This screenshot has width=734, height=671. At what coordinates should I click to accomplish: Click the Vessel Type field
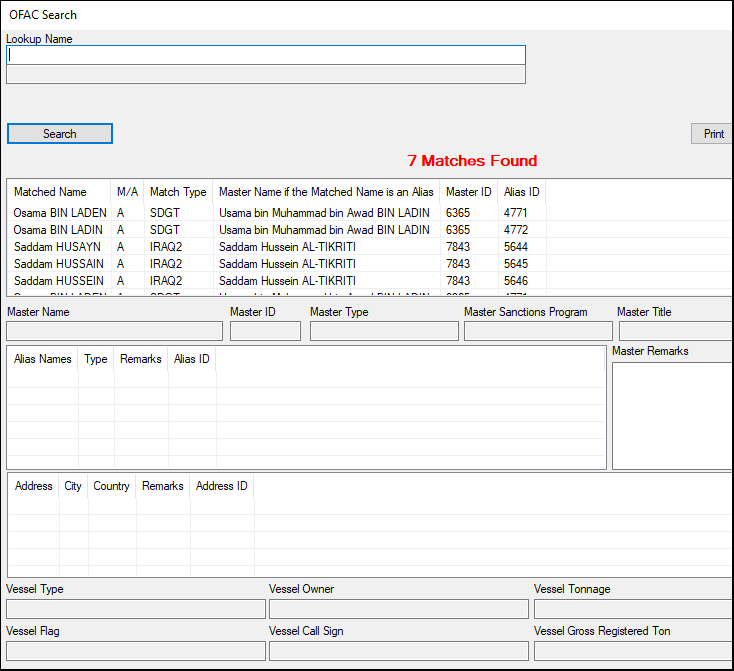[136, 609]
